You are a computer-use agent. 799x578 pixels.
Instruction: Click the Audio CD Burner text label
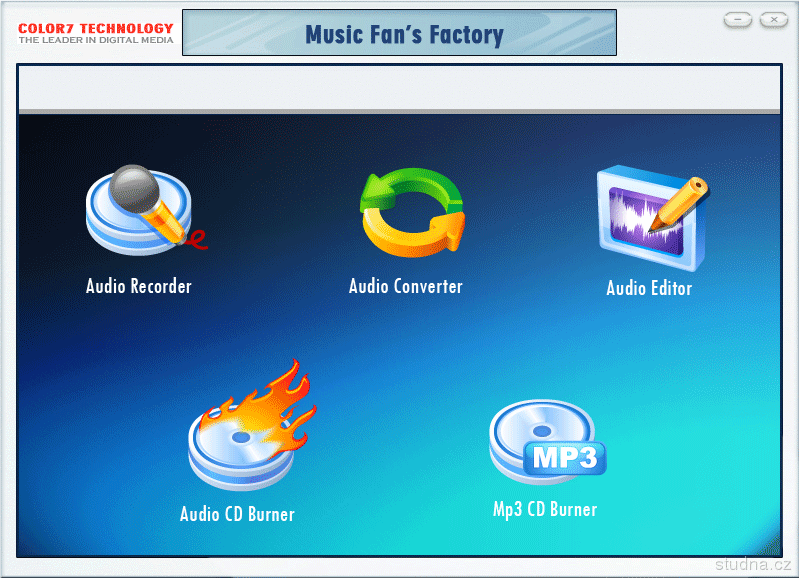237,514
